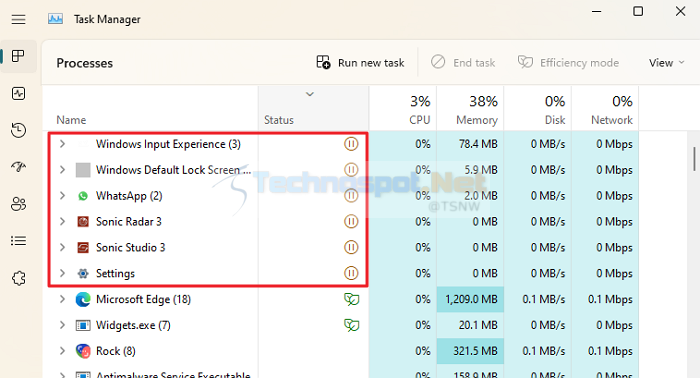Click the Settings gear process icon

[x=83, y=273]
